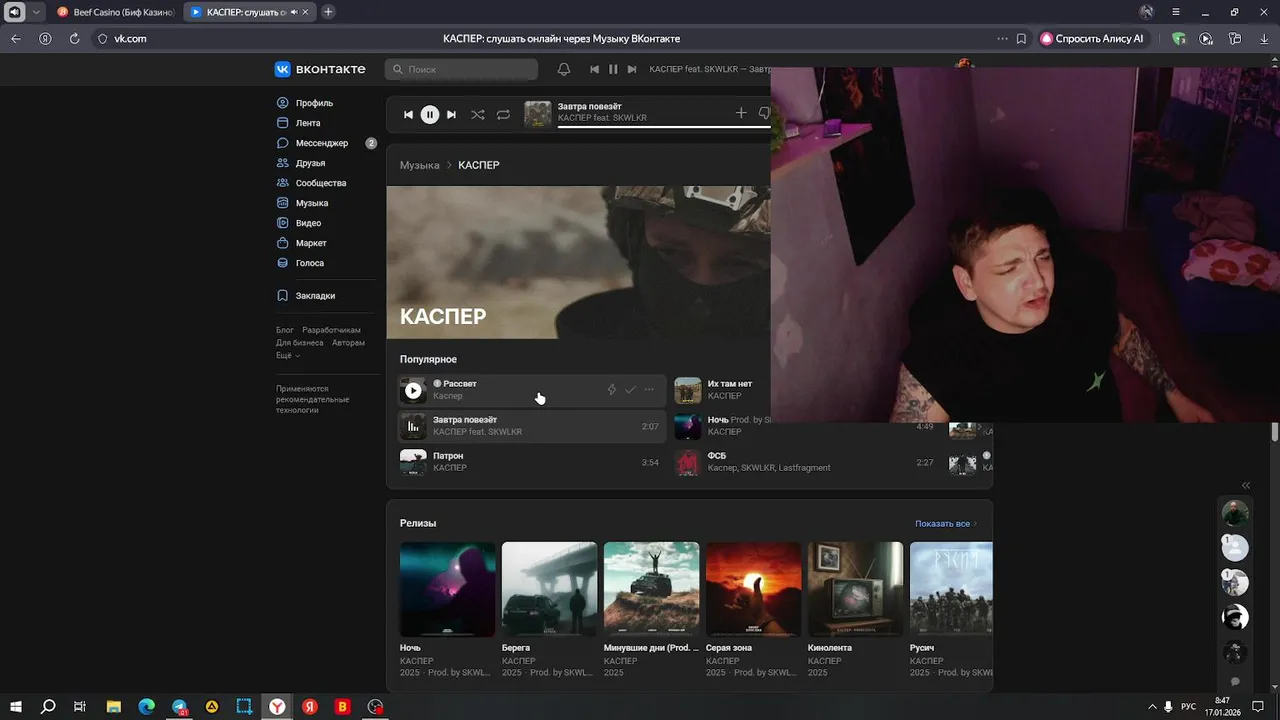Bookmark this page in browser toolbar
The width and height of the screenshot is (1280, 720).
pos(1021,38)
